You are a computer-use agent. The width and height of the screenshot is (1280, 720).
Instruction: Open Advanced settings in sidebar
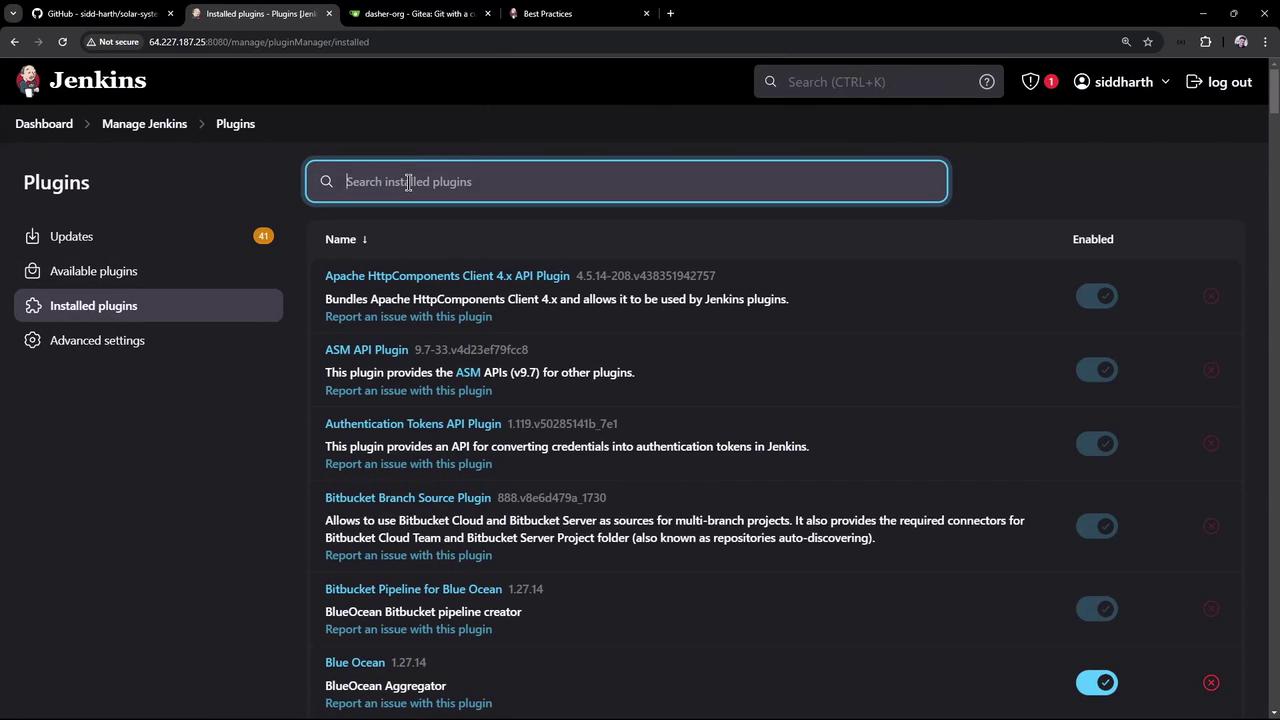(149, 340)
